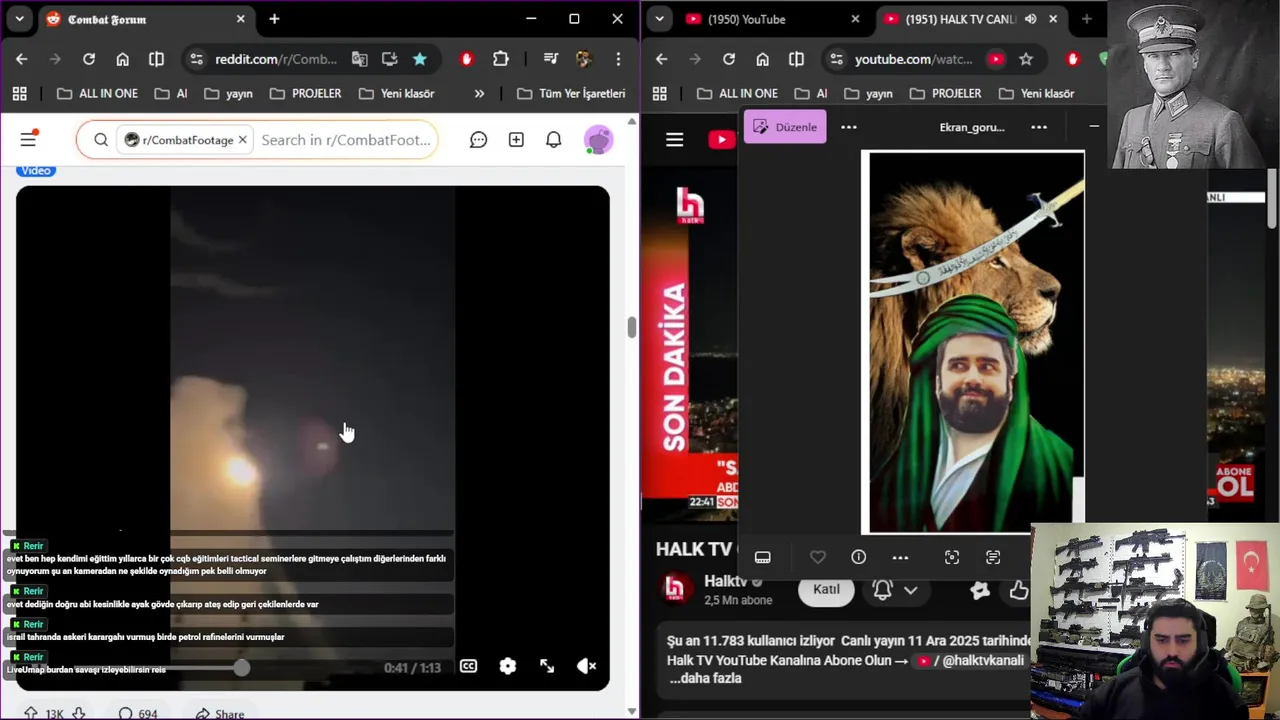Open apps grid in left bookmarks bar

[x=19, y=93]
